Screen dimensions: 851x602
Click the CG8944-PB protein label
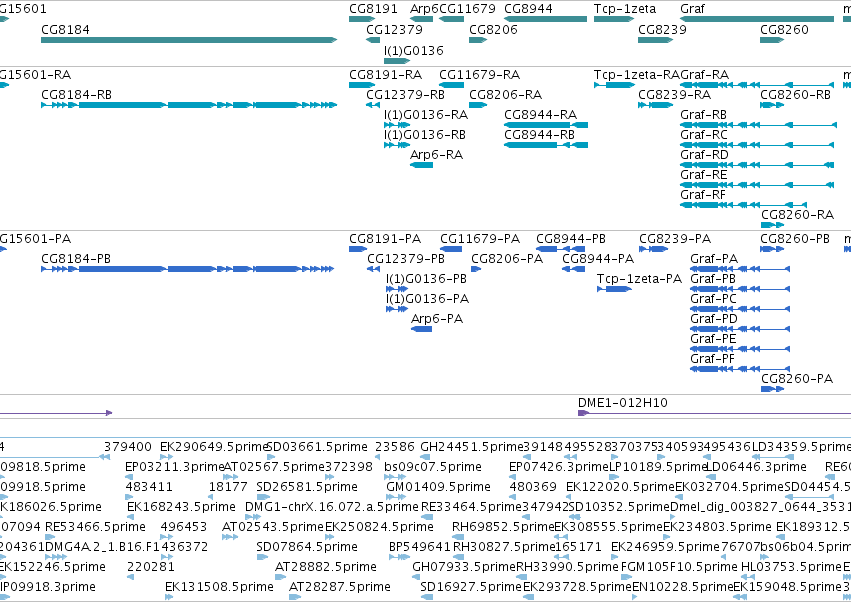coord(571,238)
